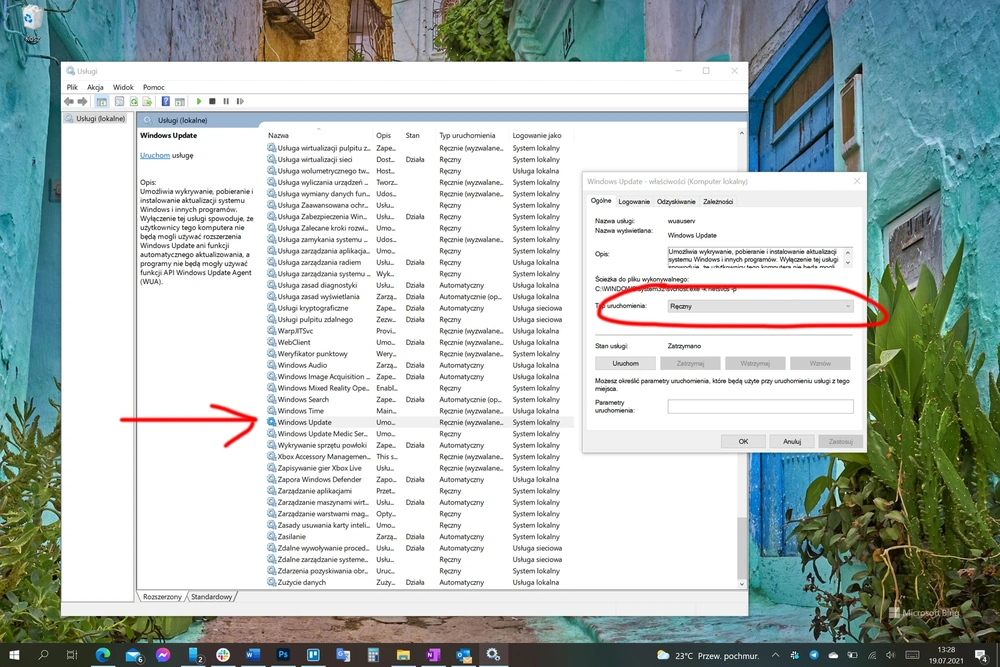Click the green Refresh icon in toolbar
The height and width of the screenshot is (667, 1000).
pos(134,101)
